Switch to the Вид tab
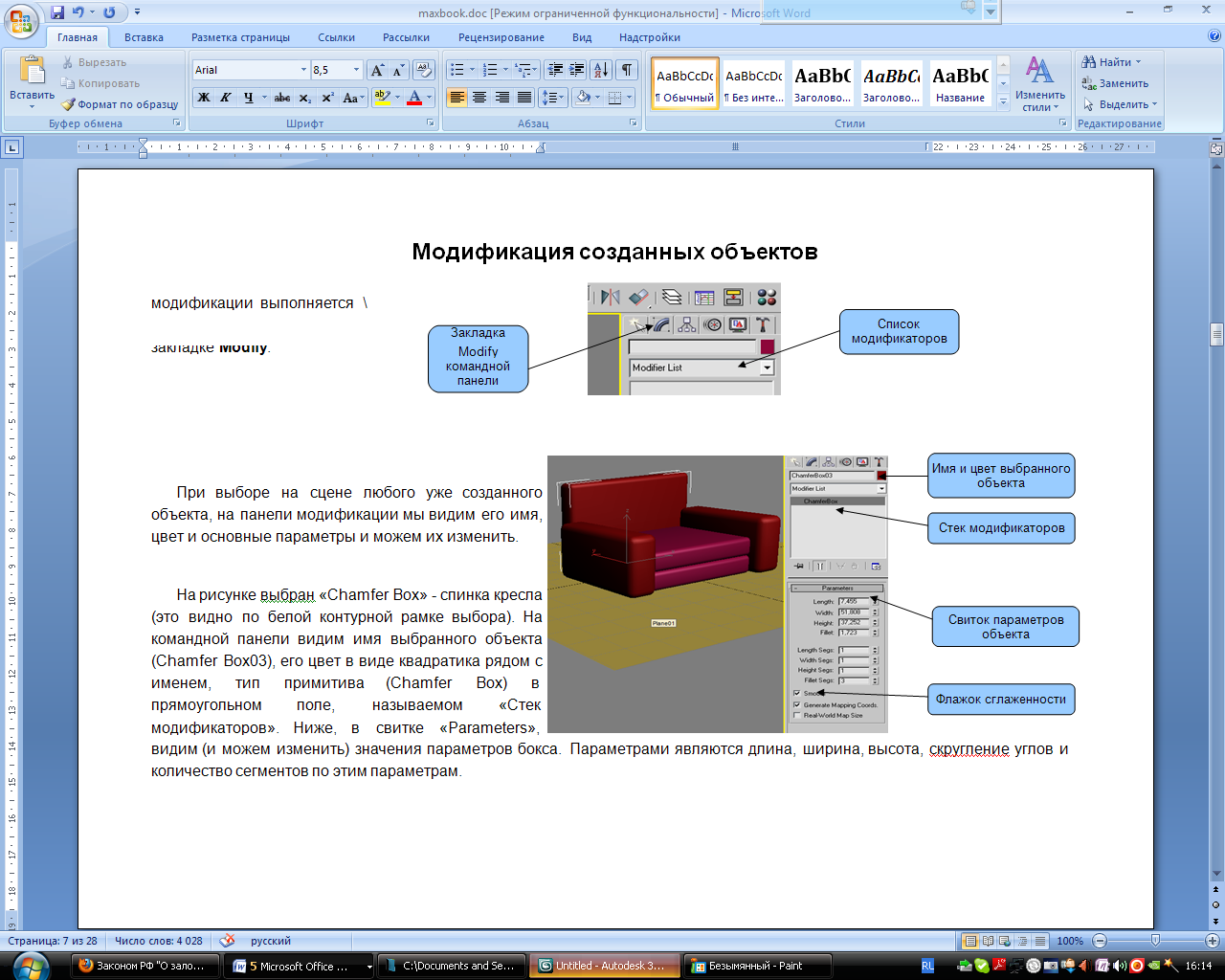1225x980 pixels. pos(582,37)
